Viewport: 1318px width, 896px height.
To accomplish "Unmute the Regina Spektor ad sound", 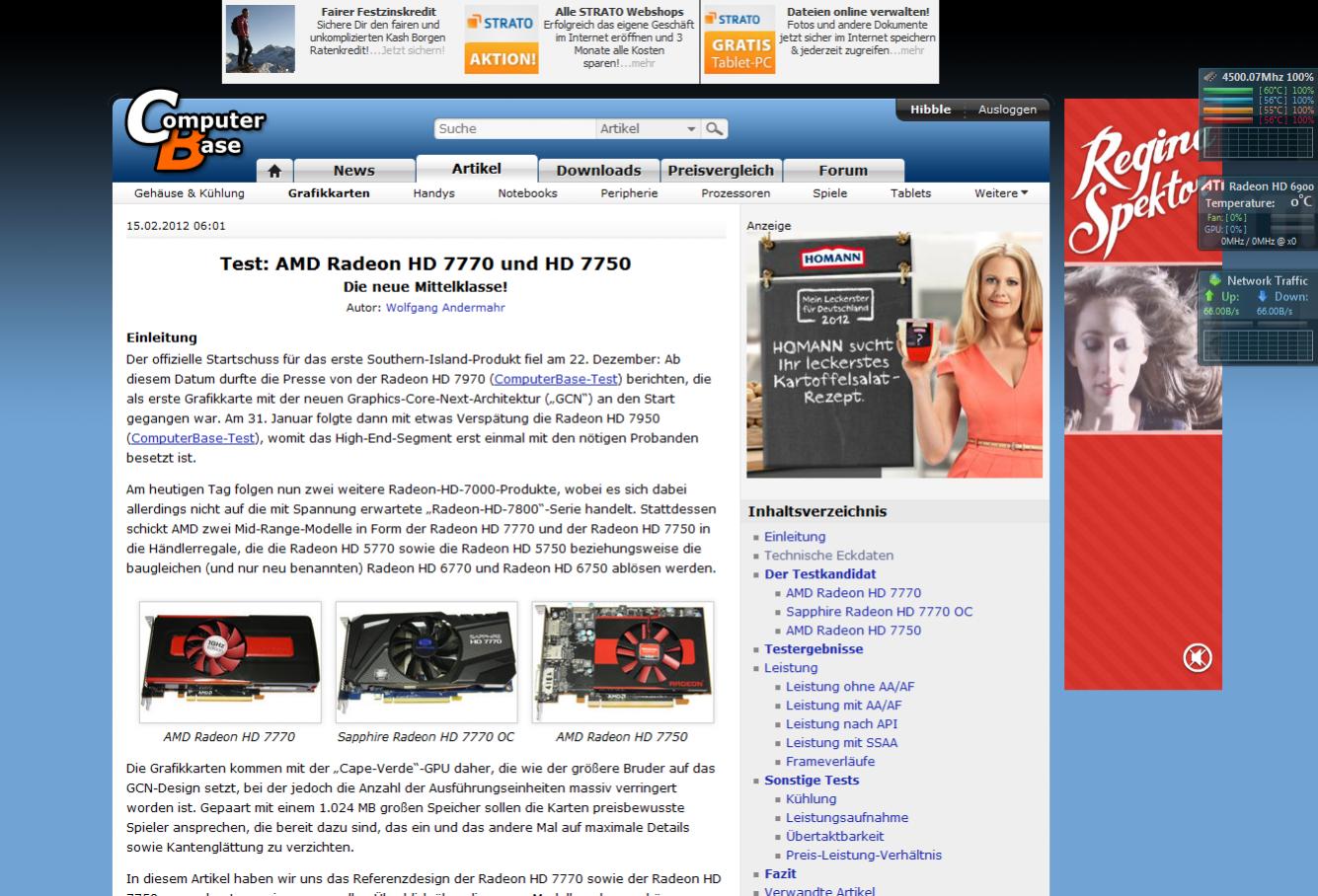I will [x=1198, y=657].
